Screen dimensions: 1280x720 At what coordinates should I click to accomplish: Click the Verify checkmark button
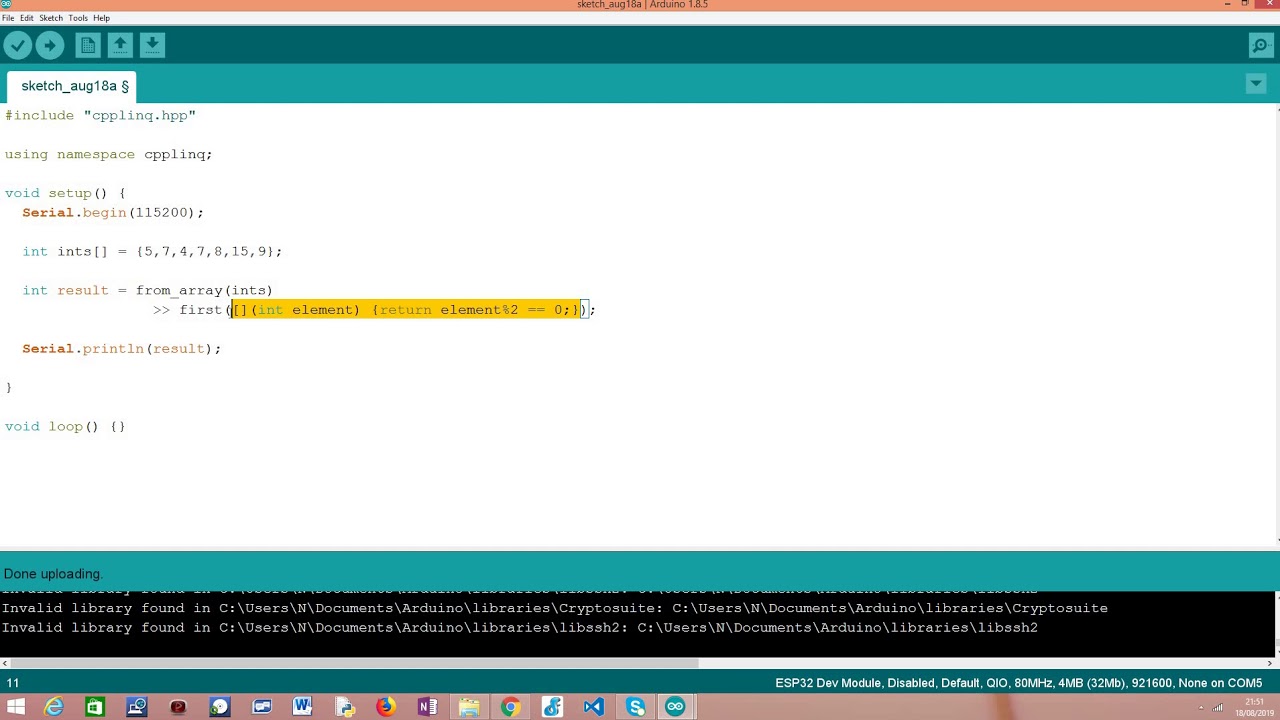[18, 45]
